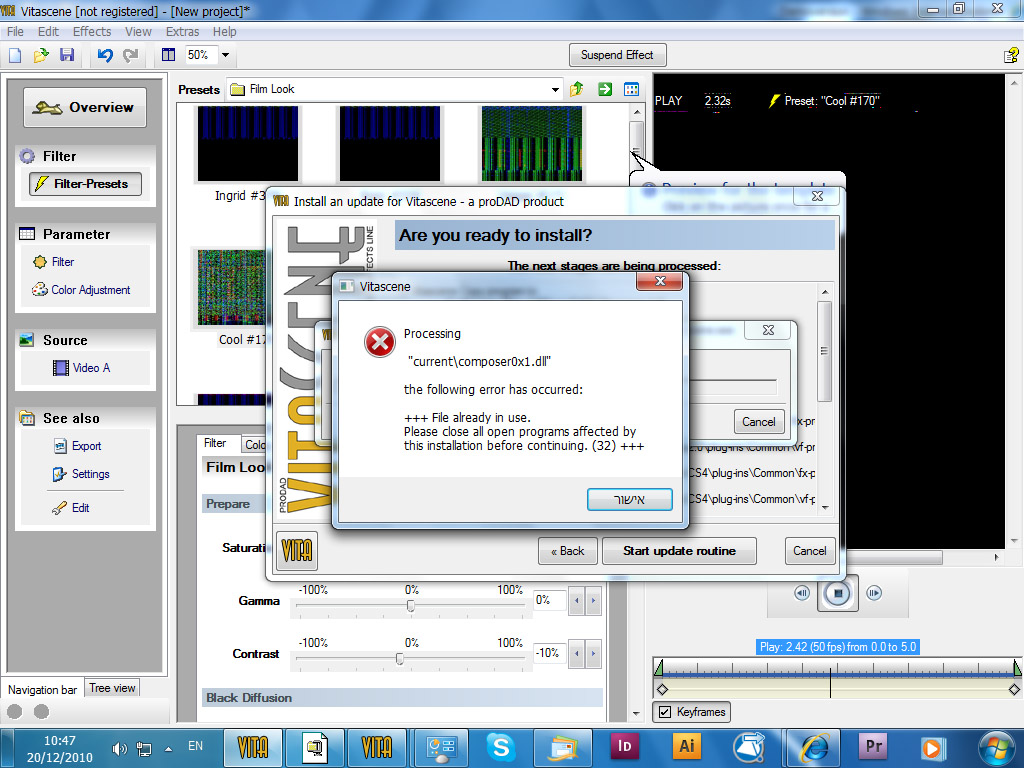Open Settings in See also
This screenshot has height=768, width=1024.
click(x=81, y=474)
